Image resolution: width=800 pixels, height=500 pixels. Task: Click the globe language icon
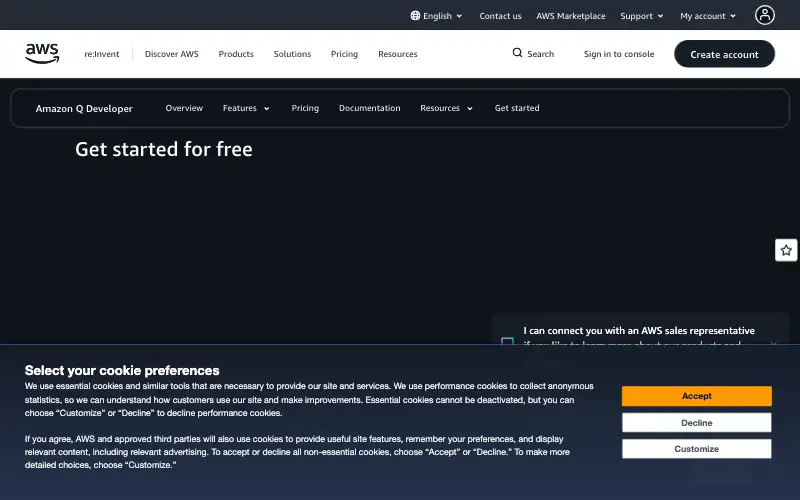[415, 16]
